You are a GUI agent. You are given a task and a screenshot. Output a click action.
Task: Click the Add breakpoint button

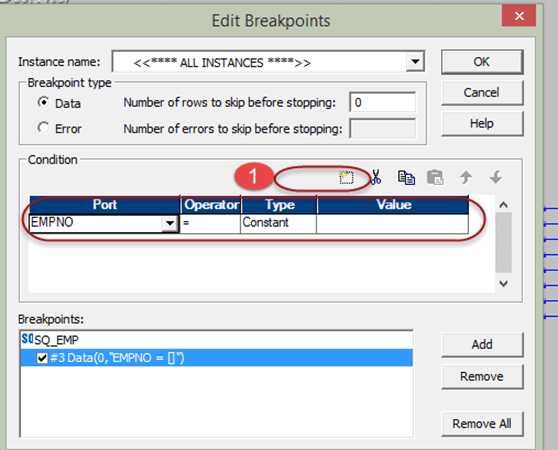(482, 345)
